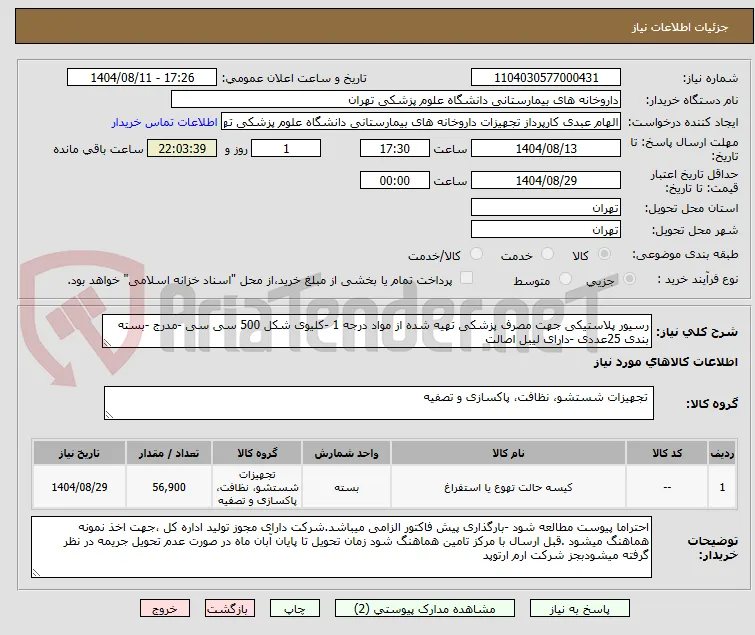Toggle اسناد خزانه اسلامی payment checkbox
The image size is (755, 635).
[x=466, y=278]
